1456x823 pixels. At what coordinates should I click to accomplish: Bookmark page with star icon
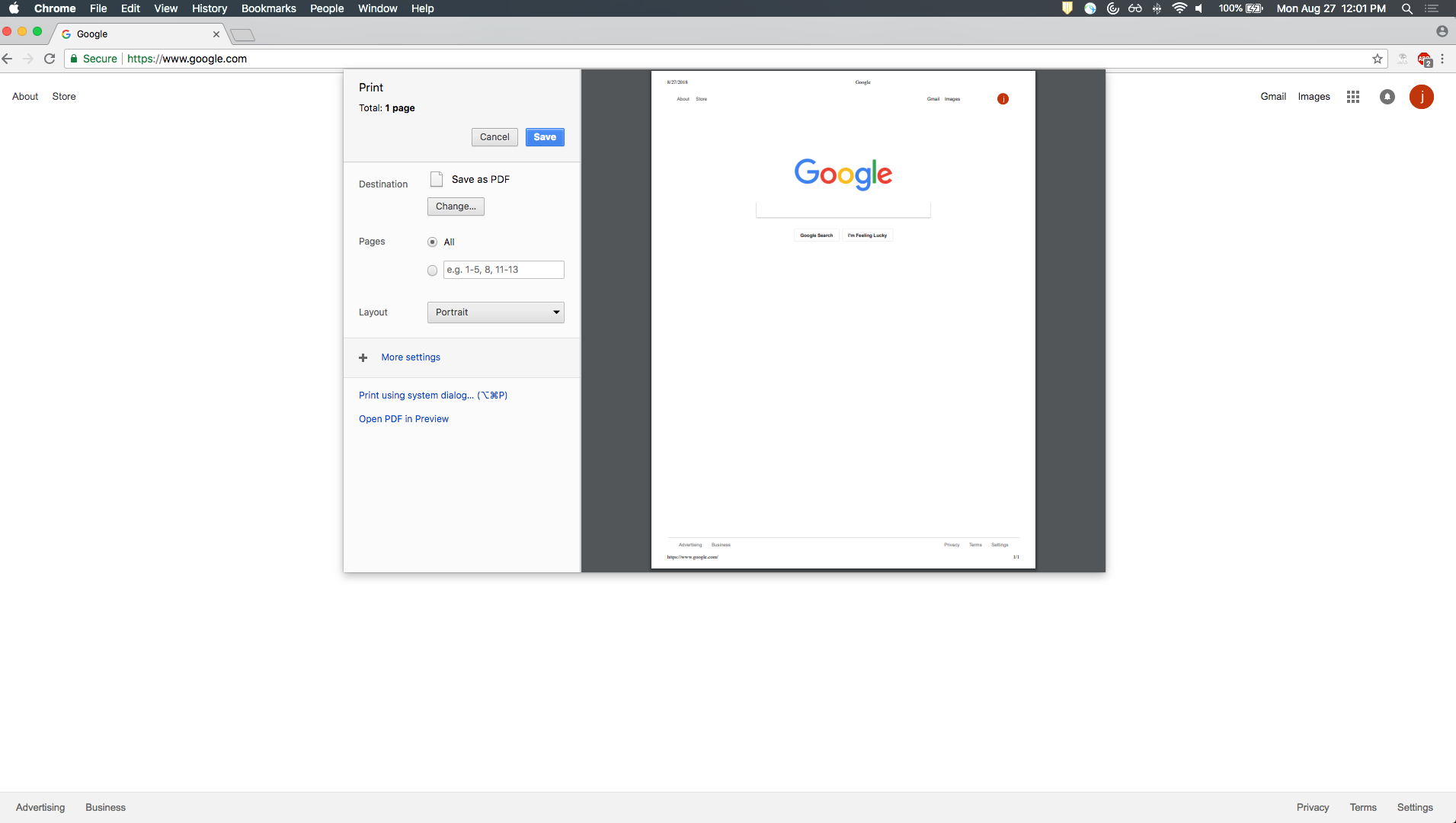pos(1378,59)
